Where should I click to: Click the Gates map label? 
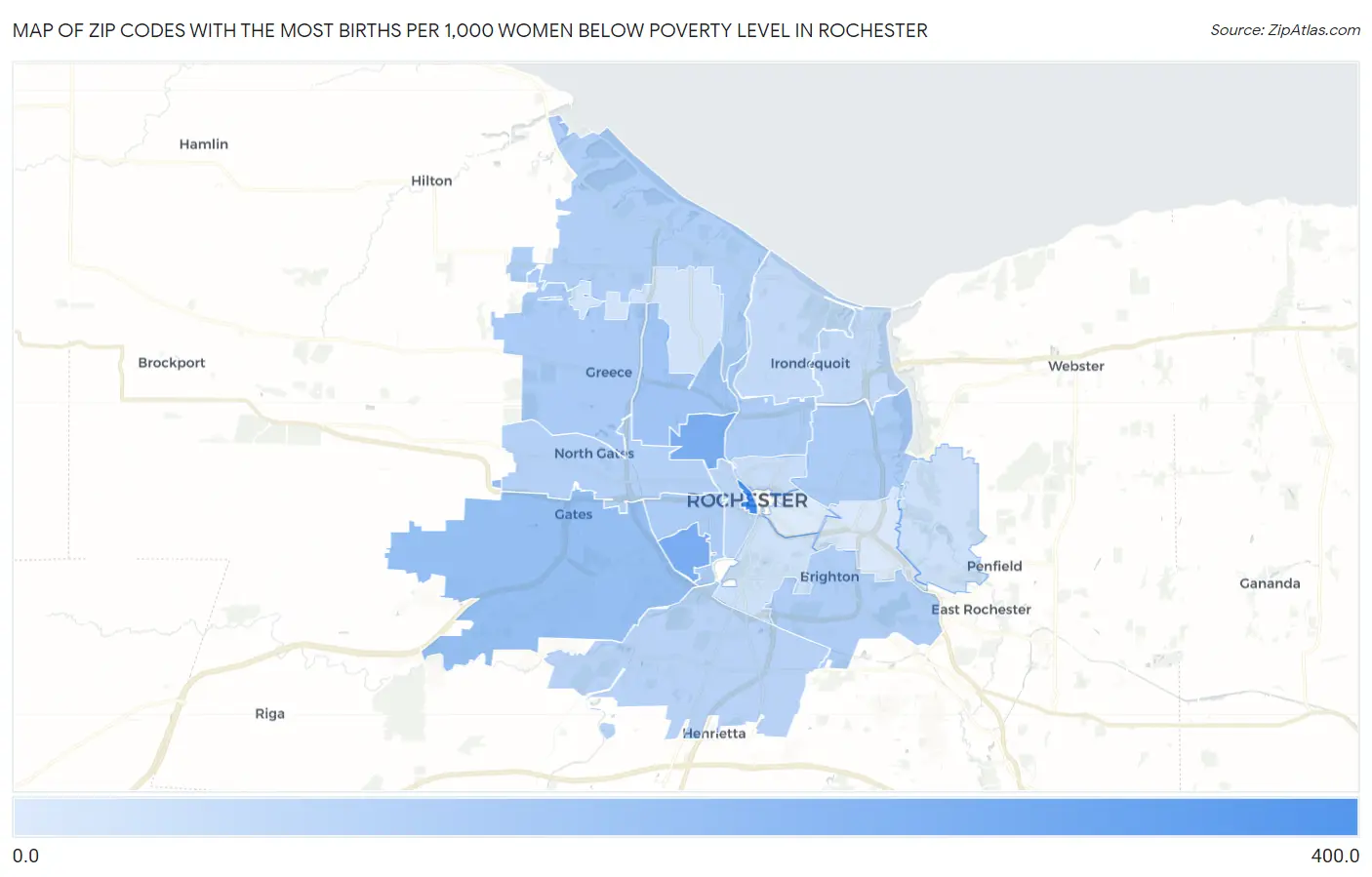pyautogui.click(x=574, y=514)
